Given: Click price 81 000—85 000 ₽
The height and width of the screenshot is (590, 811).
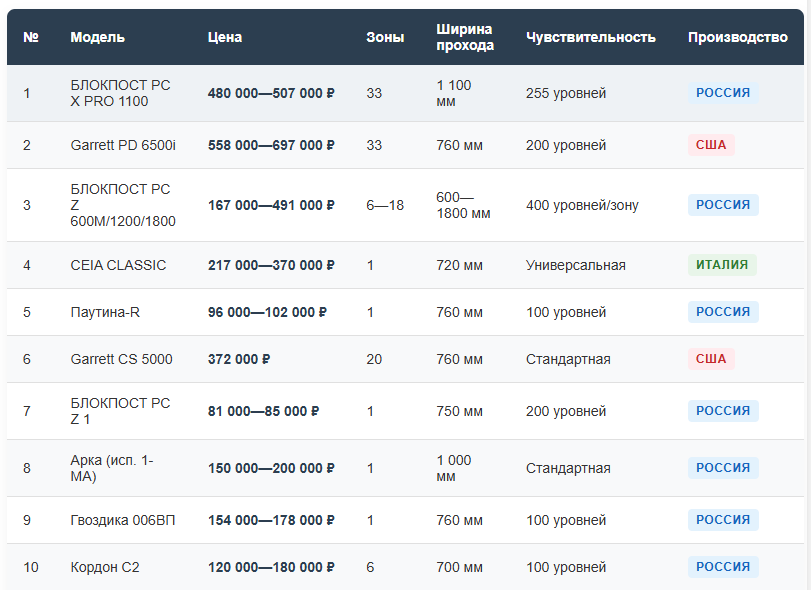Looking at the screenshot, I should [x=263, y=412].
